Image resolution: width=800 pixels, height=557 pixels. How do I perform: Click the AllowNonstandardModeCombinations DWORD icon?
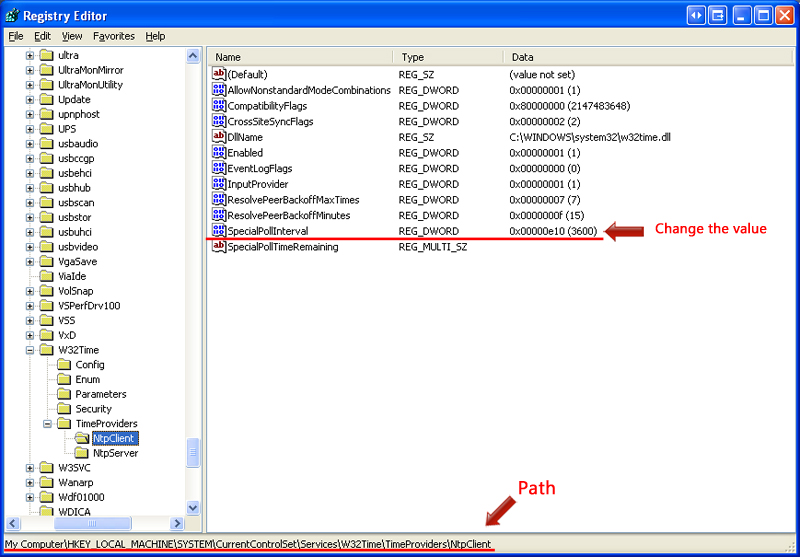point(219,90)
